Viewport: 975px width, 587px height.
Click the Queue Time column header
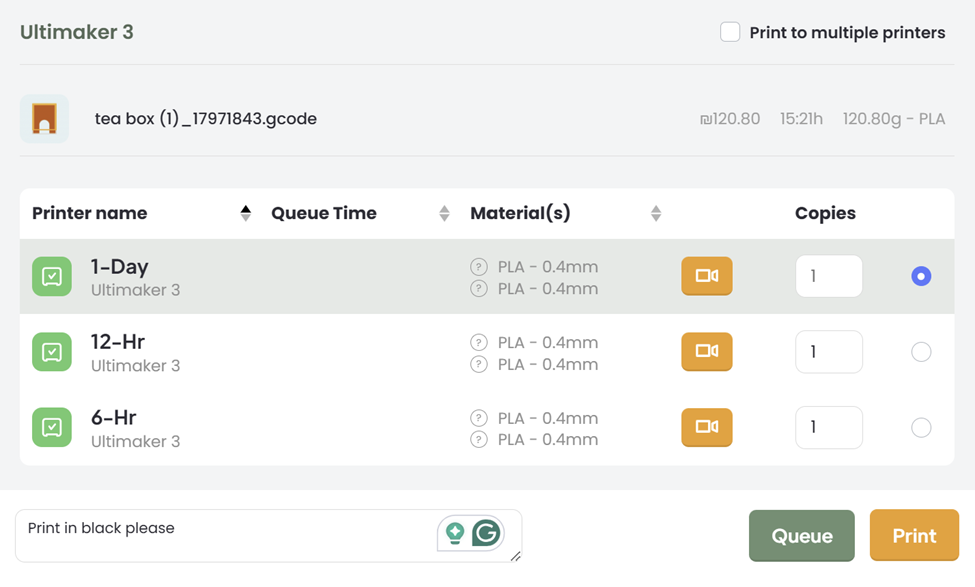click(x=323, y=213)
